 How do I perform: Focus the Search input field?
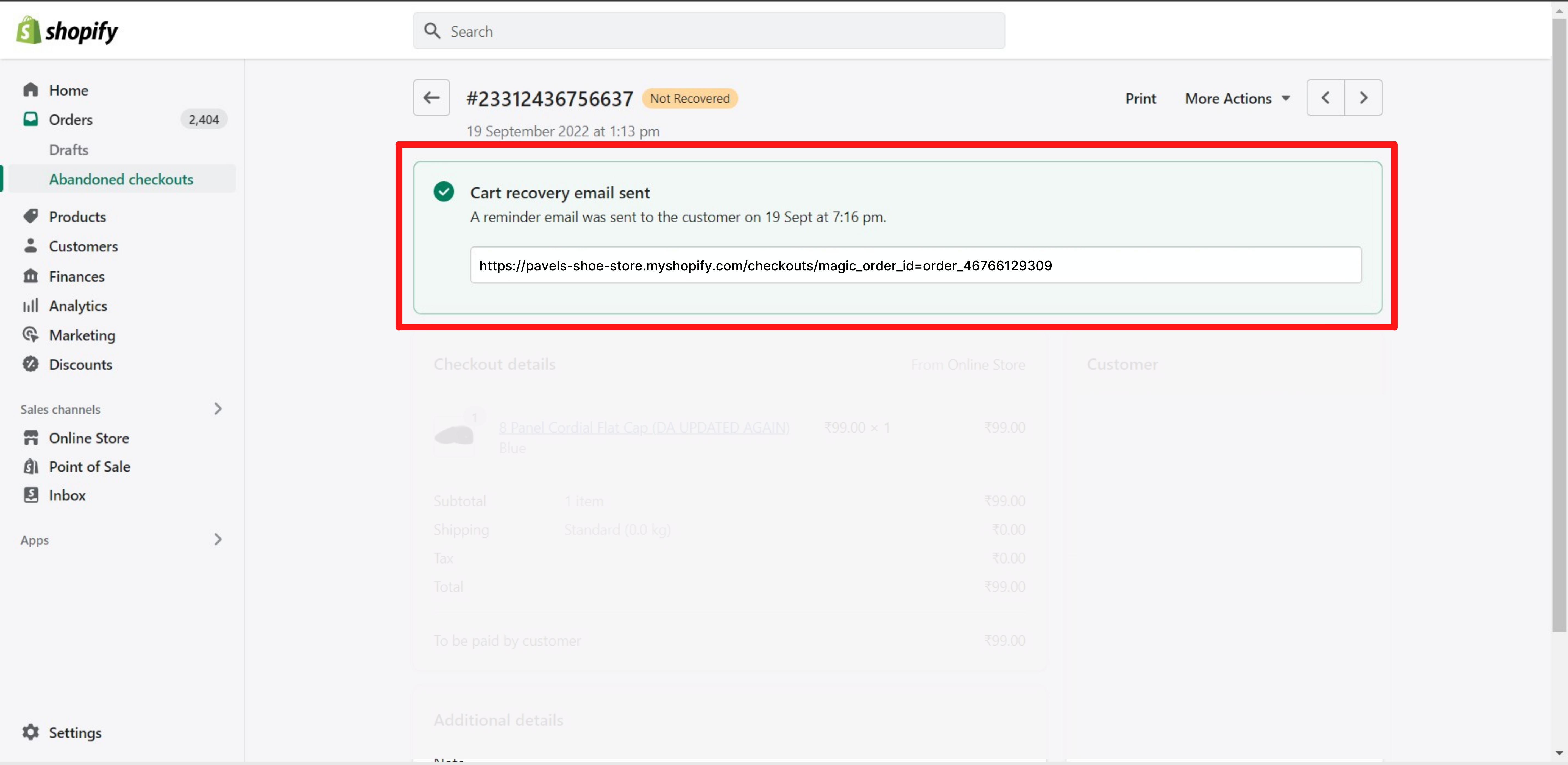pos(709,31)
